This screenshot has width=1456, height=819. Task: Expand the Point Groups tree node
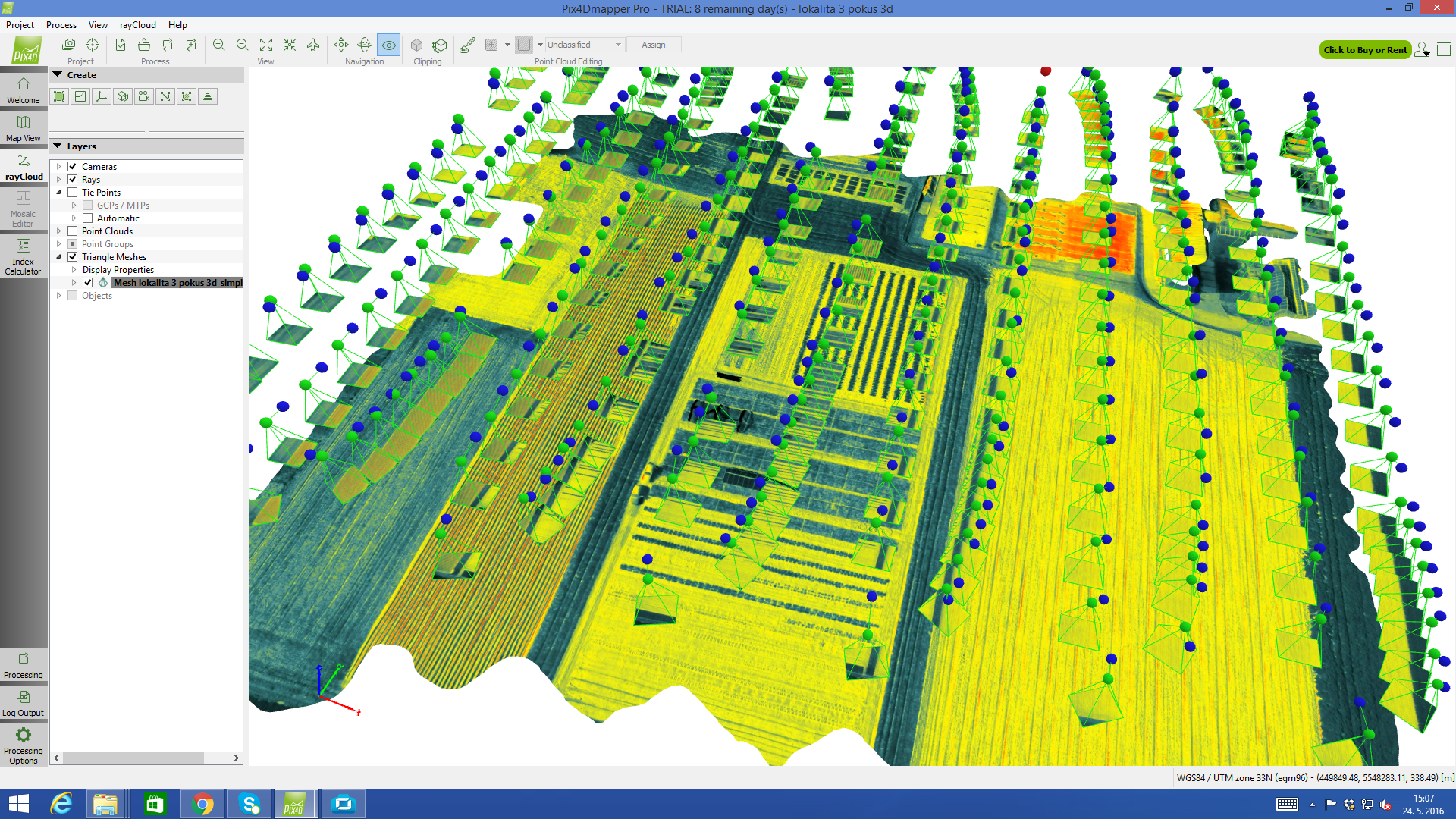tap(58, 244)
